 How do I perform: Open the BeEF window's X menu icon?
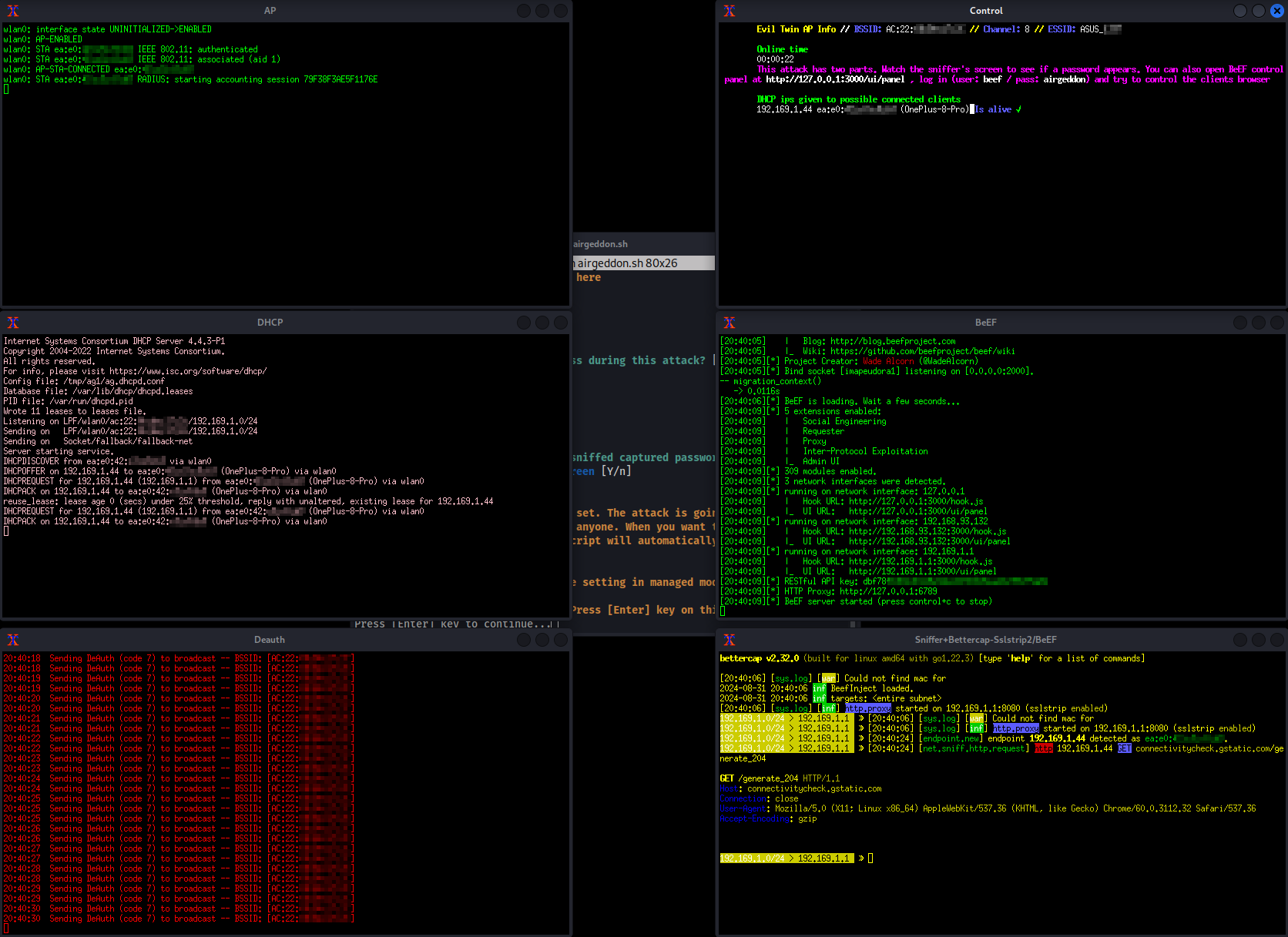pos(730,323)
